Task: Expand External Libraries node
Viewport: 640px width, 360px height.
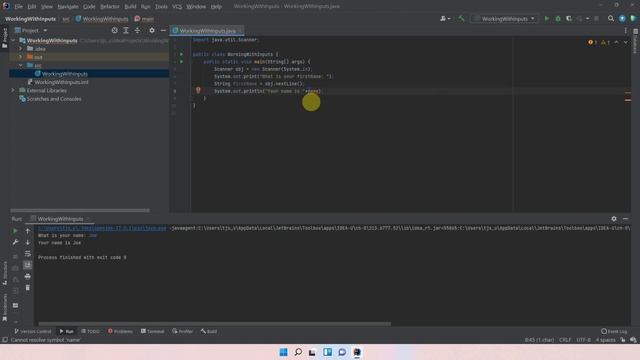Action: point(13,90)
